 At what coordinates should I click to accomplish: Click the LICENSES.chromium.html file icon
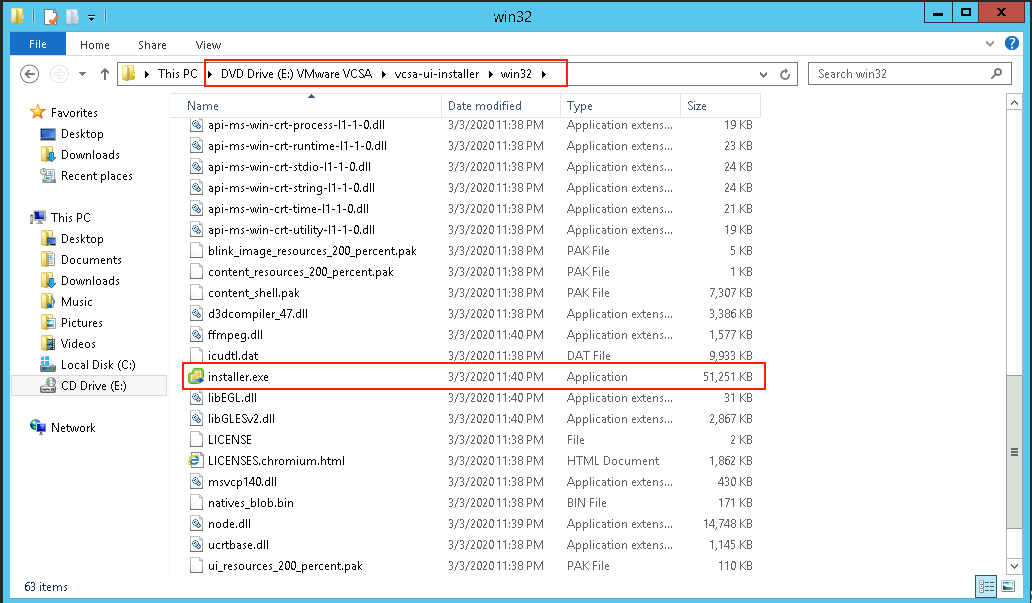[197, 461]
